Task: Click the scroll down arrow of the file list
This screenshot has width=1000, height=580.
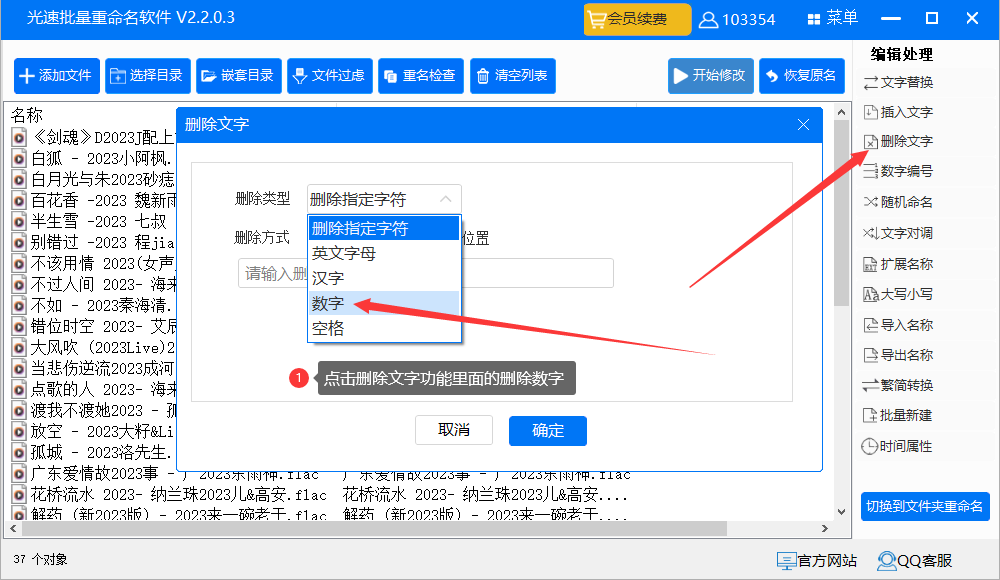Action: (x=841, y=512)
